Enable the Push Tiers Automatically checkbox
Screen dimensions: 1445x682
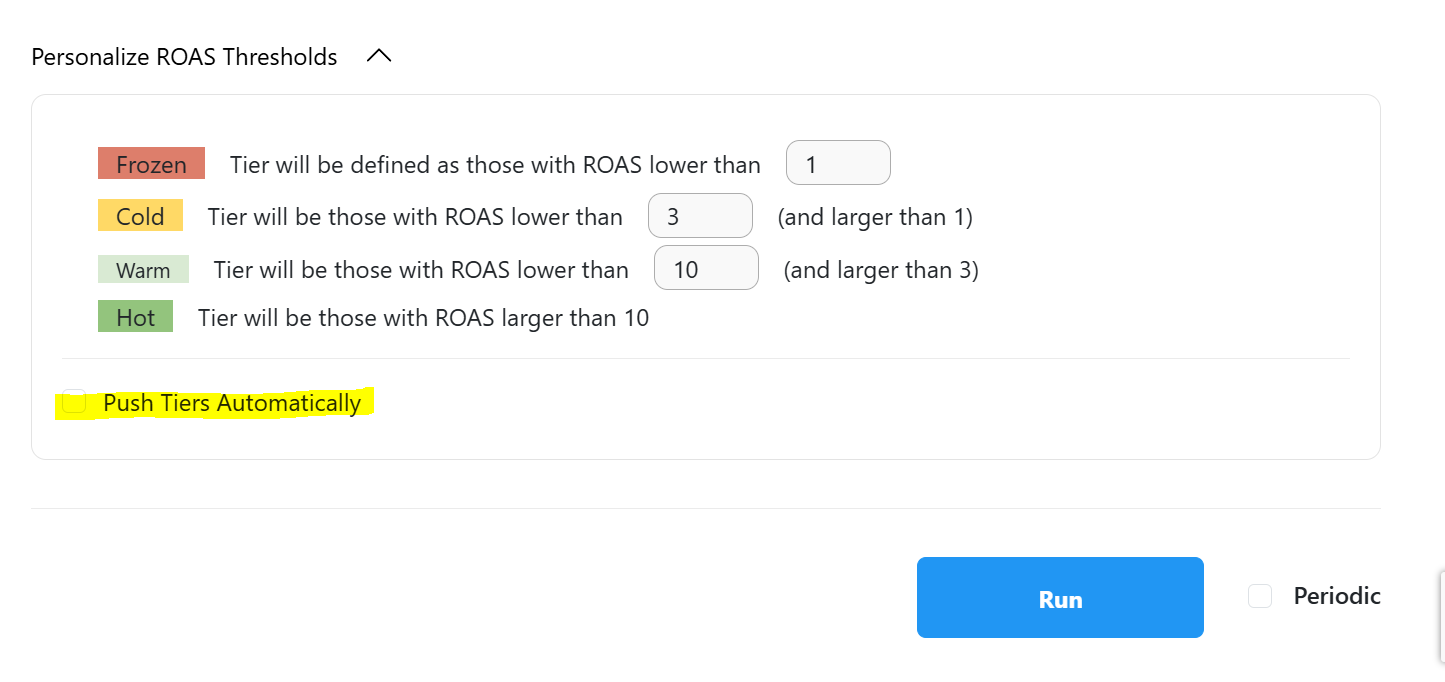pyautogui.click(x=74, y=402)
